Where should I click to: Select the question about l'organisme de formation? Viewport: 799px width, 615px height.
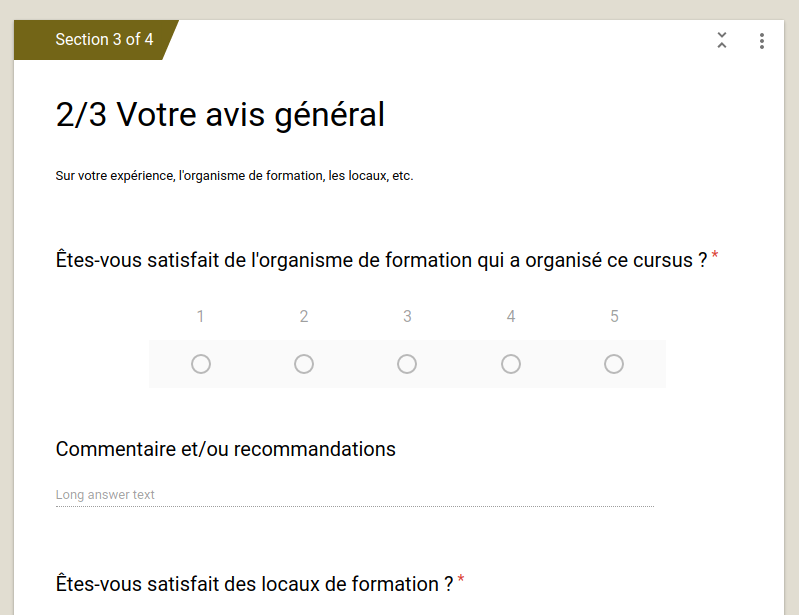pos(382,260)
